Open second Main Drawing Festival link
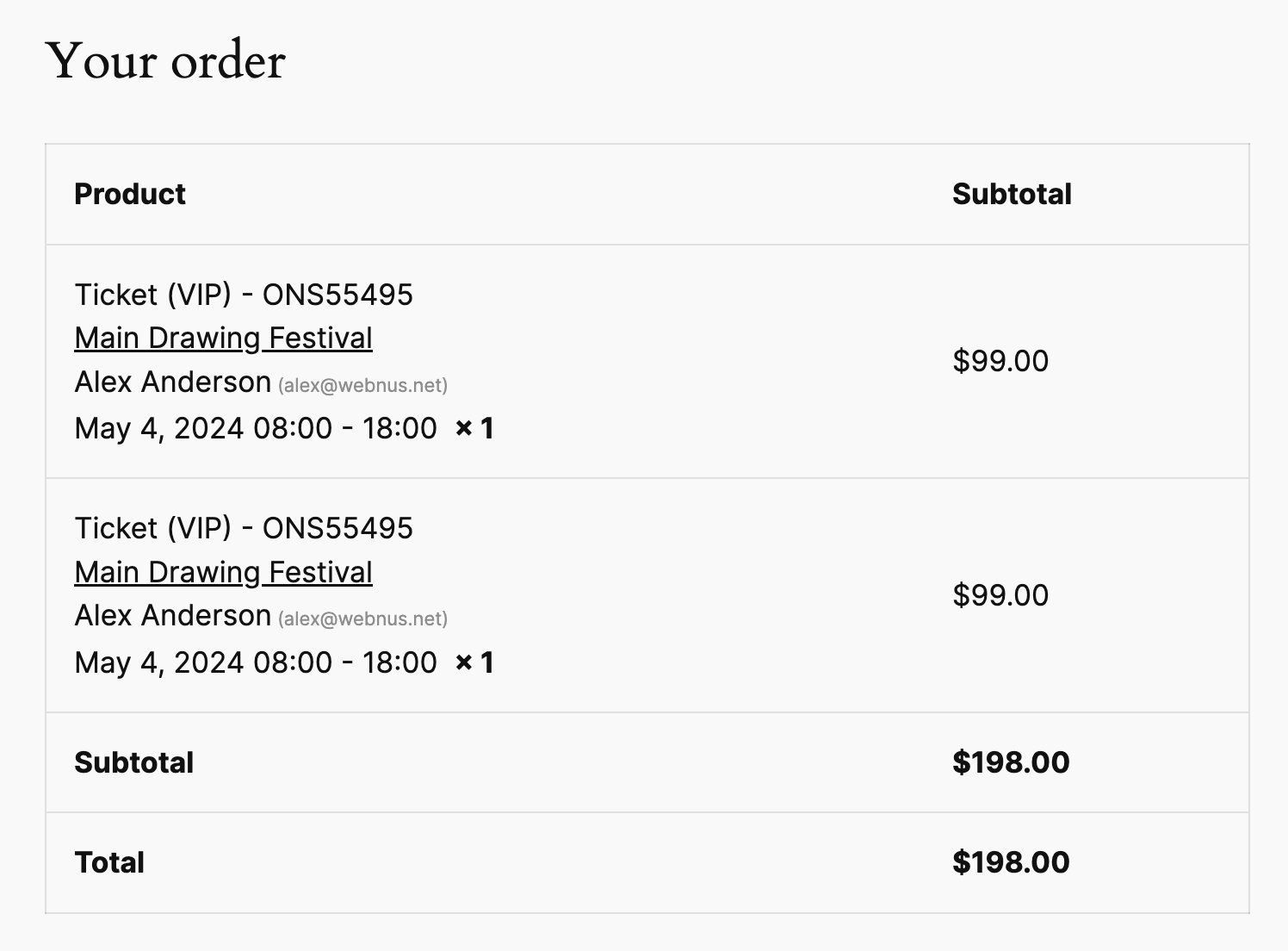 pyautogui.click(x=223, y=572)
